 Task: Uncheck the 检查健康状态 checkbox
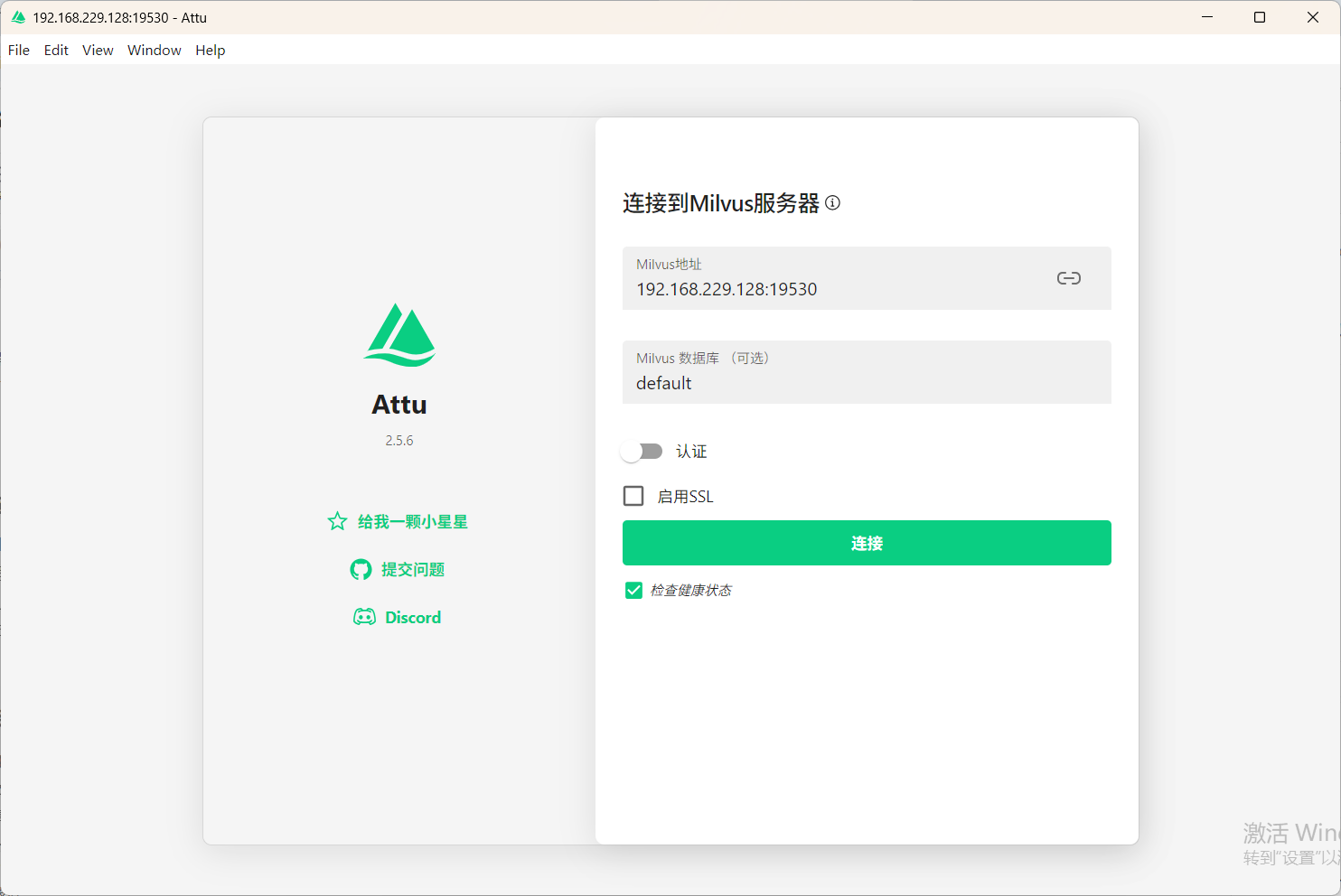[633, 590]
